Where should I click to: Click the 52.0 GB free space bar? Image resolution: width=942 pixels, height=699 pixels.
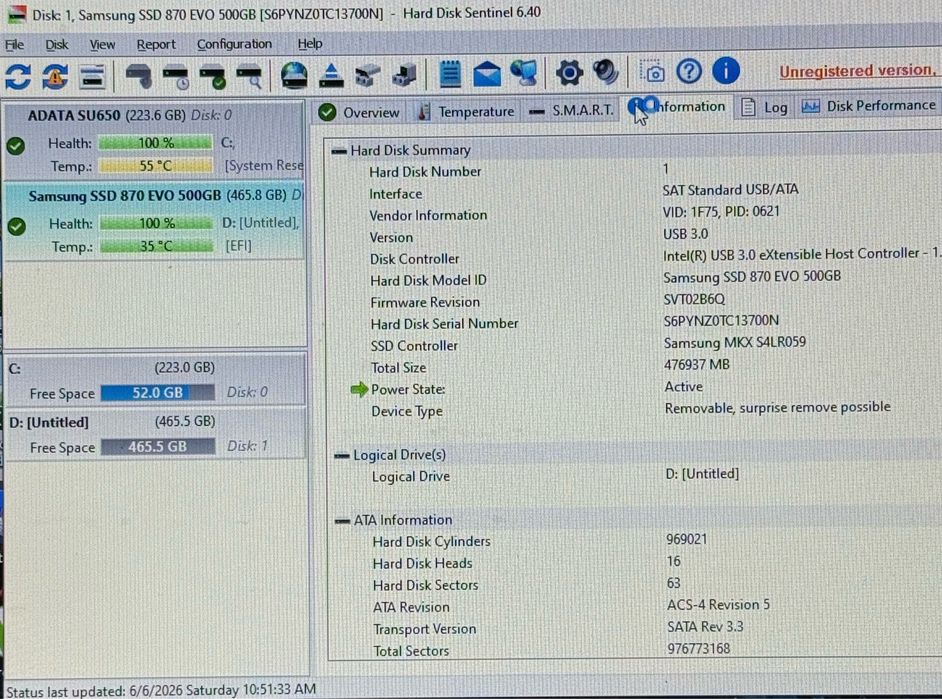click(x=157, y=393)
